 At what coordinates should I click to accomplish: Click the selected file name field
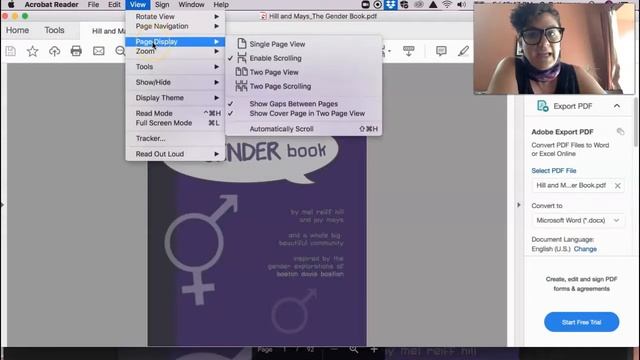[x=578, y=186]
